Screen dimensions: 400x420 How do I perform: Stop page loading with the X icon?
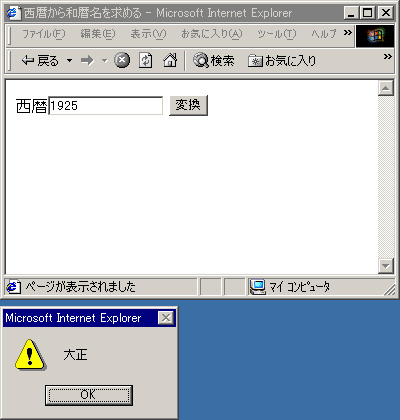point(122,61)
